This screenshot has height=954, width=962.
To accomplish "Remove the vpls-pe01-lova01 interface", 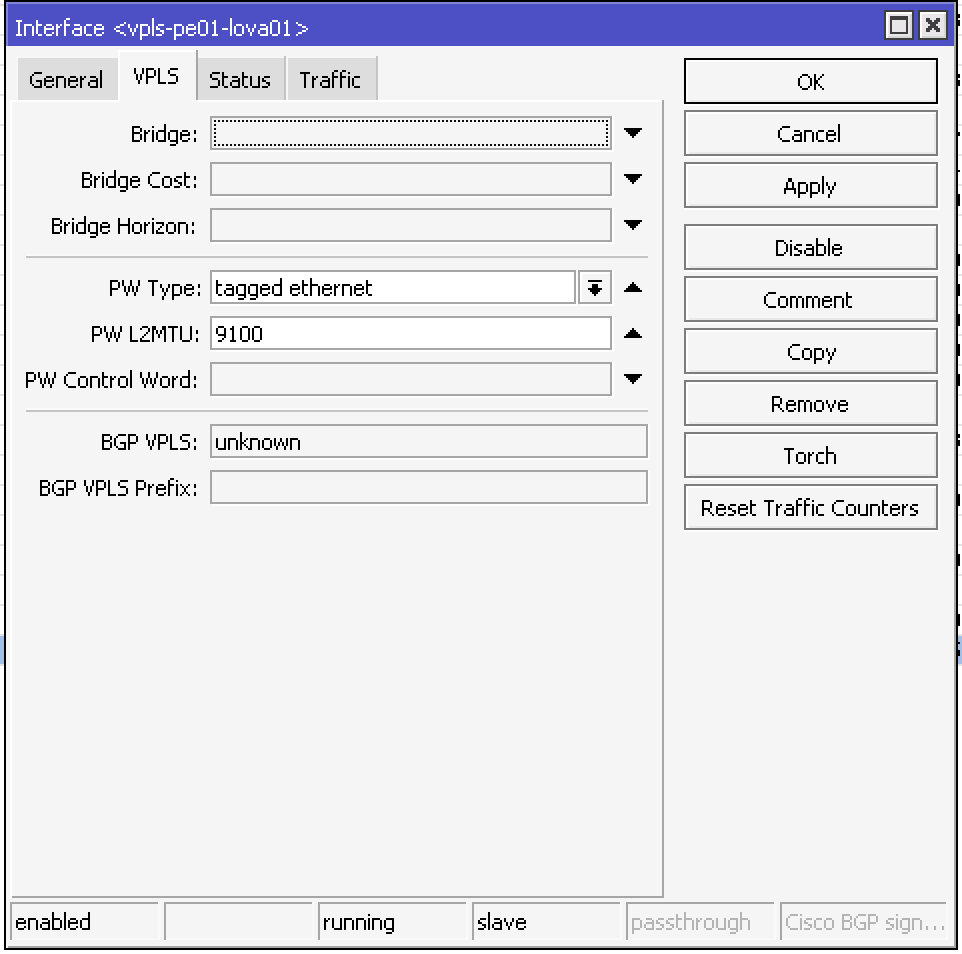I will click(x=810, y=404).
